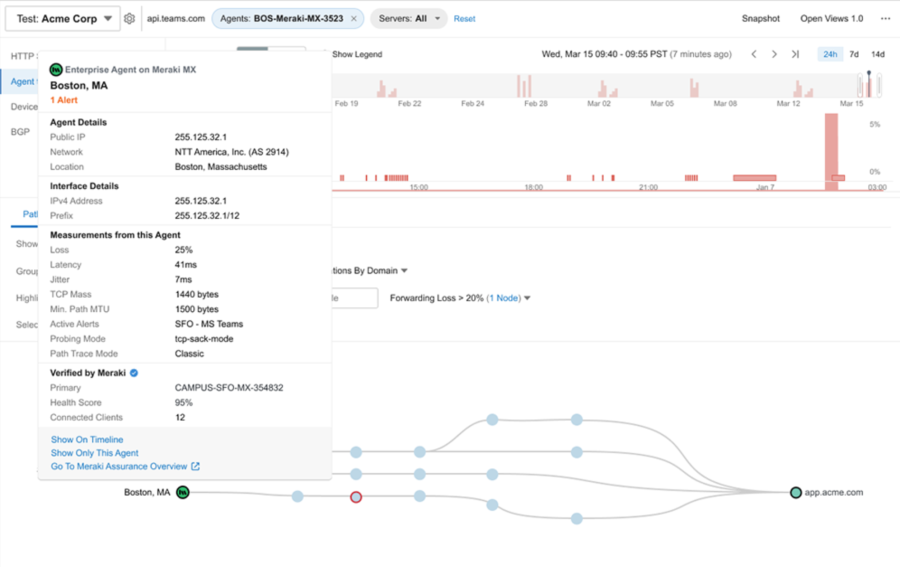The image size is (900, 567).
Task: Click the Feb 28 bars in overview timeline
Action: (524, 86)
